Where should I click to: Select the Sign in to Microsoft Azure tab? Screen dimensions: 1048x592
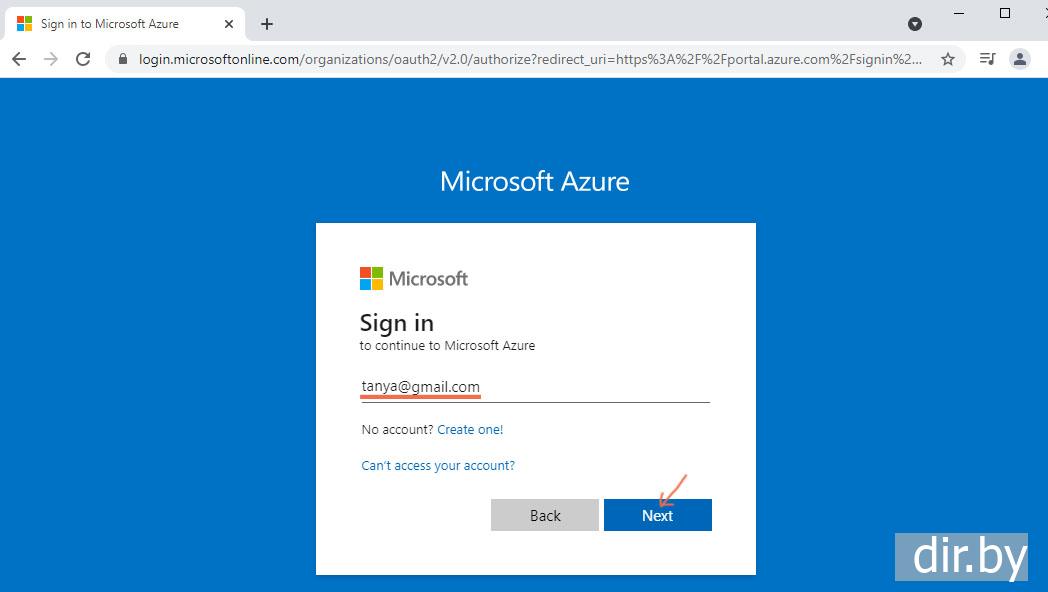(110, 24)
